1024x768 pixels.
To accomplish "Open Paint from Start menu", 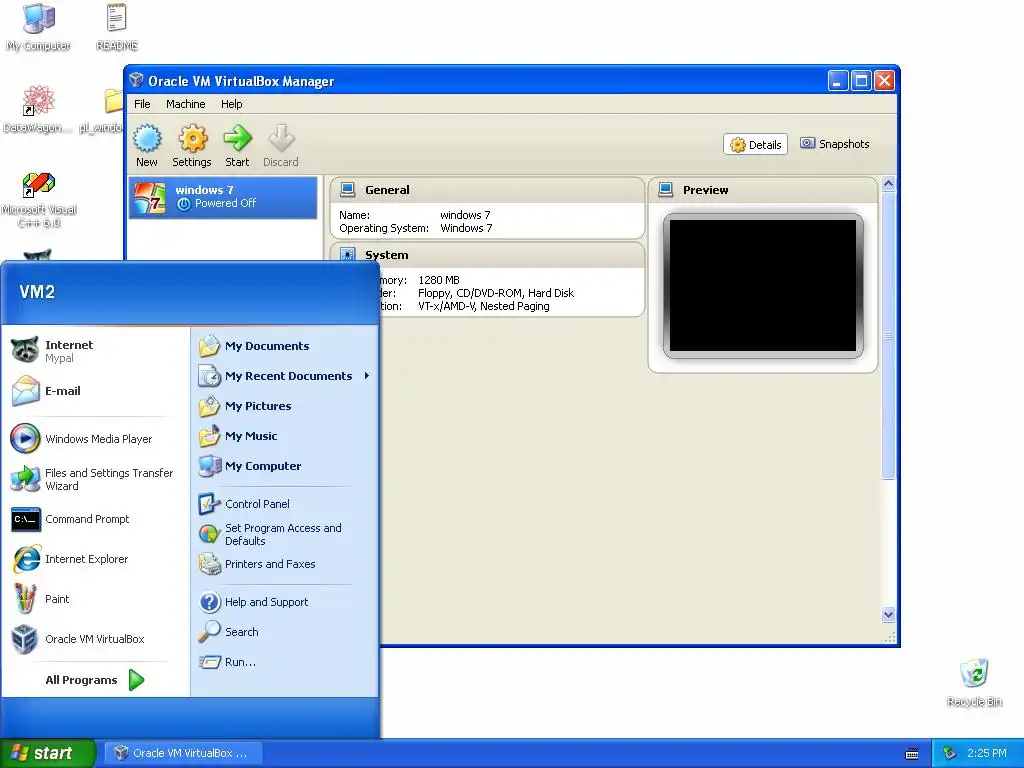I will click(97, 599).
